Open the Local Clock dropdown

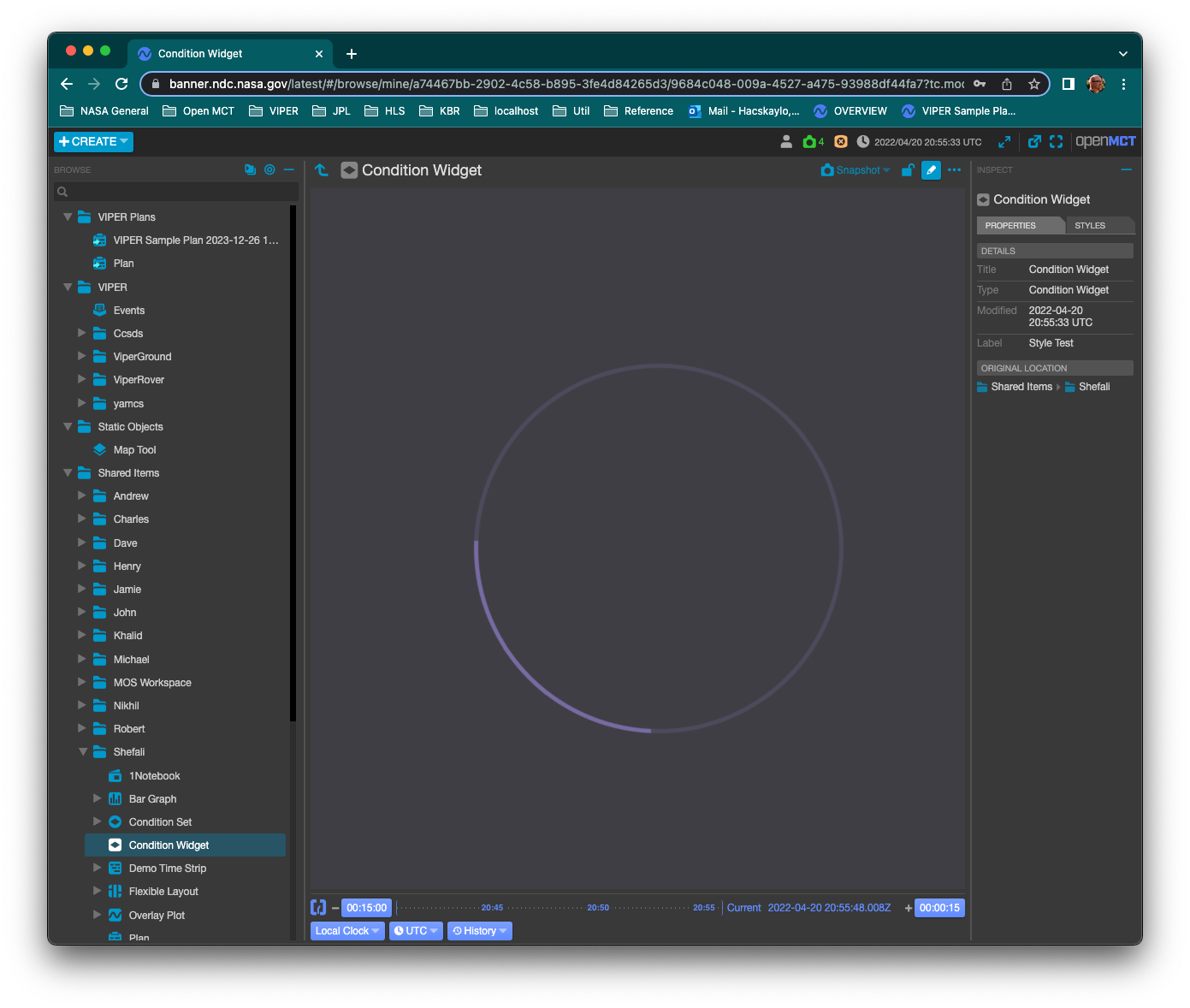coord(346,930)
